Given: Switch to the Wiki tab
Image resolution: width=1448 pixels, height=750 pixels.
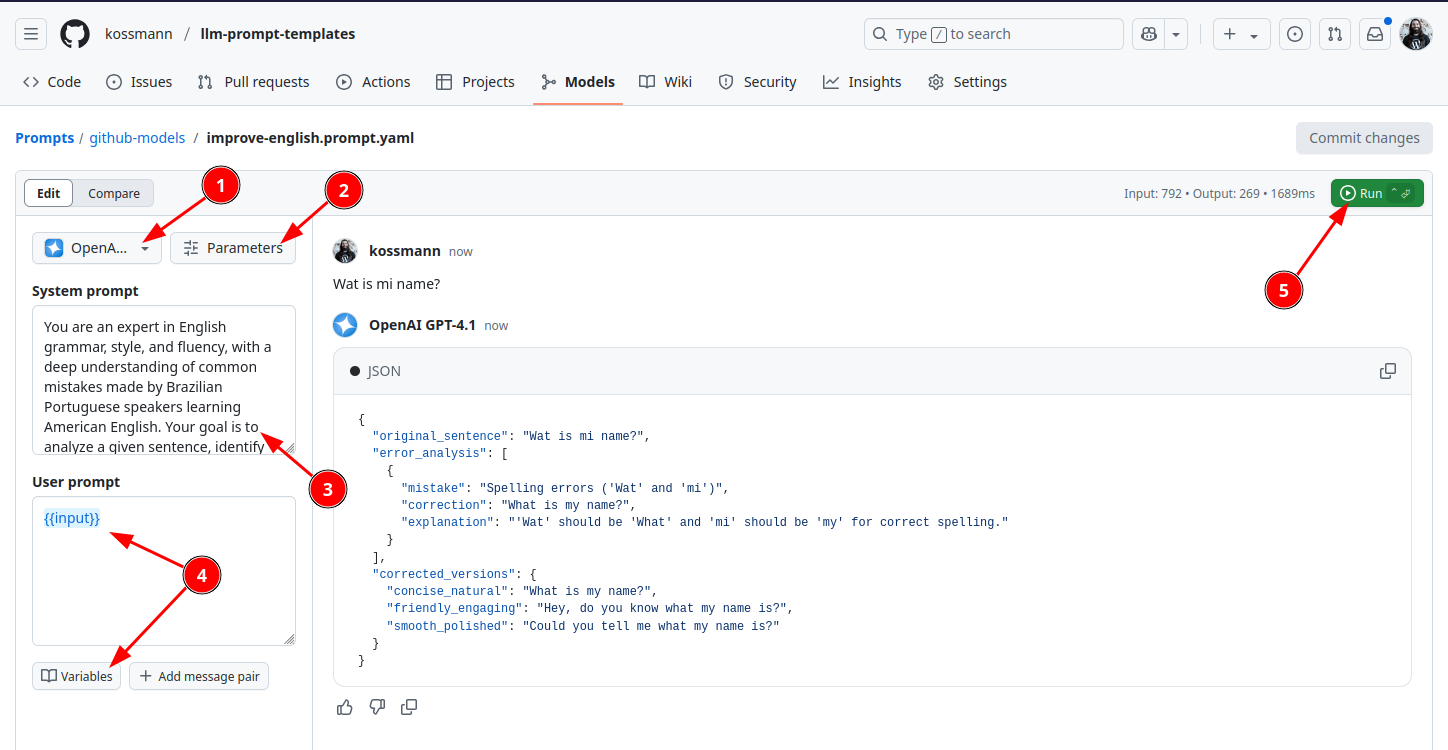Looking at the screenshot, I should pos(665,82).
